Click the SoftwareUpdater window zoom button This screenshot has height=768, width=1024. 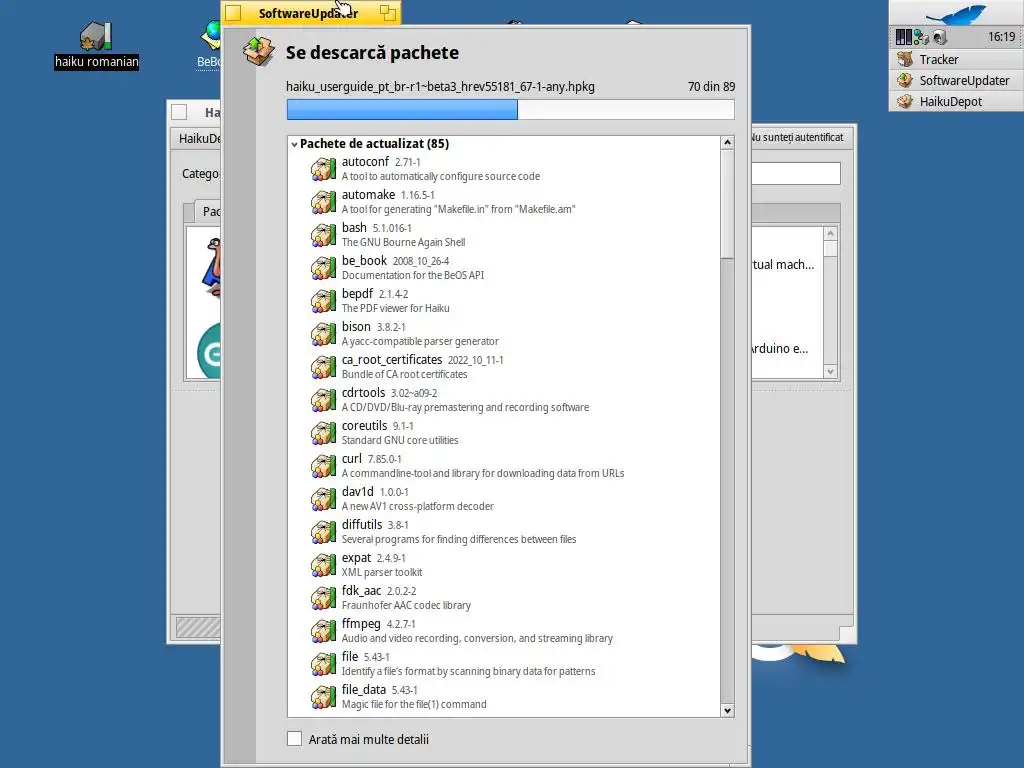[388, 13]
